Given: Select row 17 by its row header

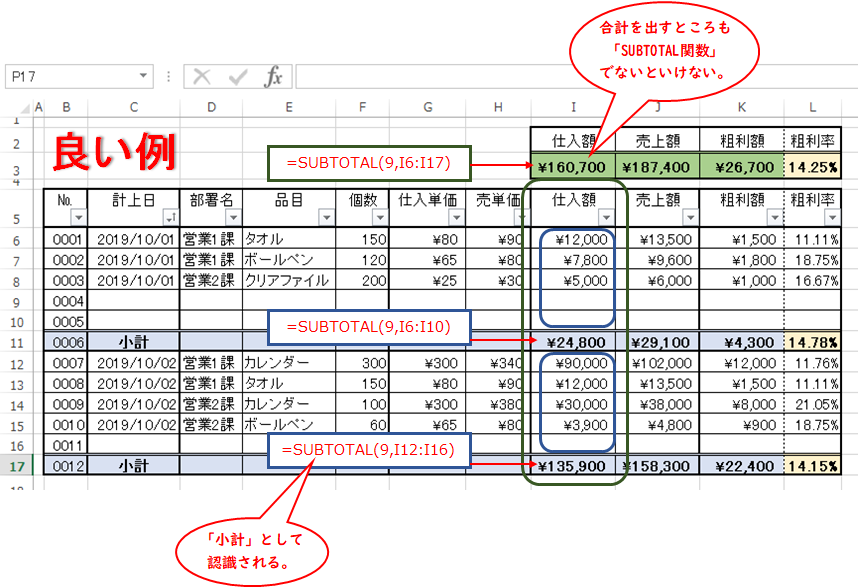Looking at the screenshot, I should [17, 465].
